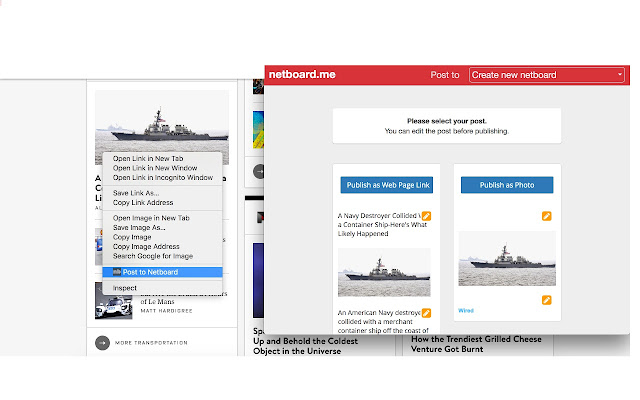Open the Wired source link
The width and height of the screenshot is (640, 400).
pos(466,311)
